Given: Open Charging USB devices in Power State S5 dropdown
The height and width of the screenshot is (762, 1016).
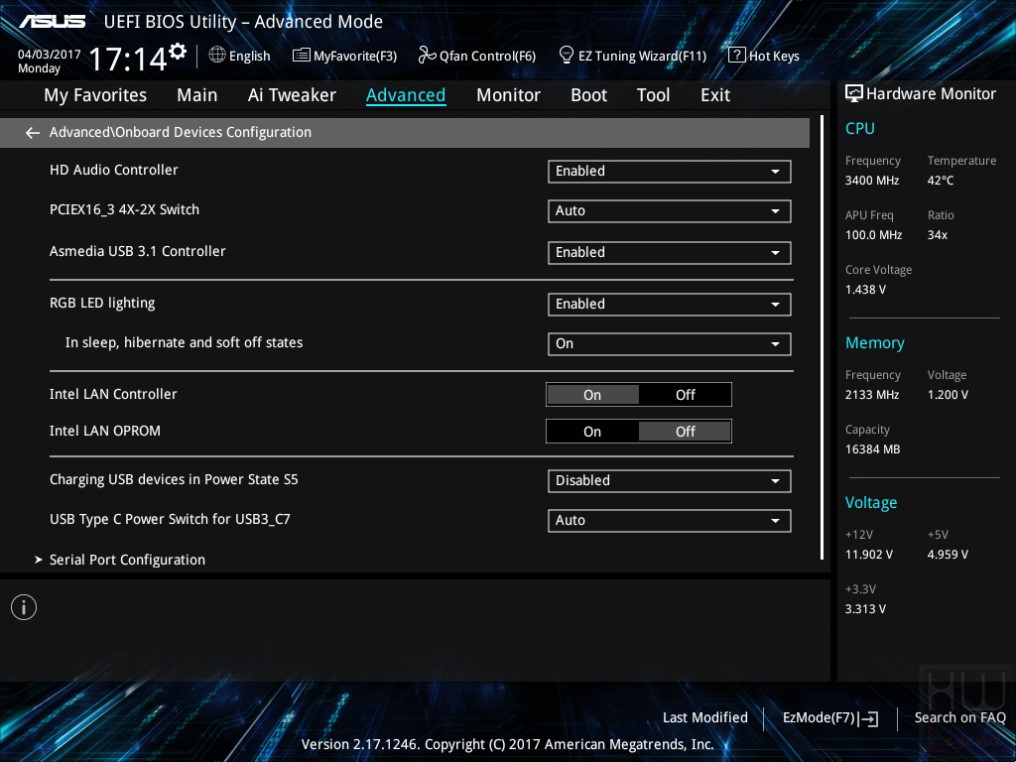Looking at the screenshot, I should click(669, 481).
